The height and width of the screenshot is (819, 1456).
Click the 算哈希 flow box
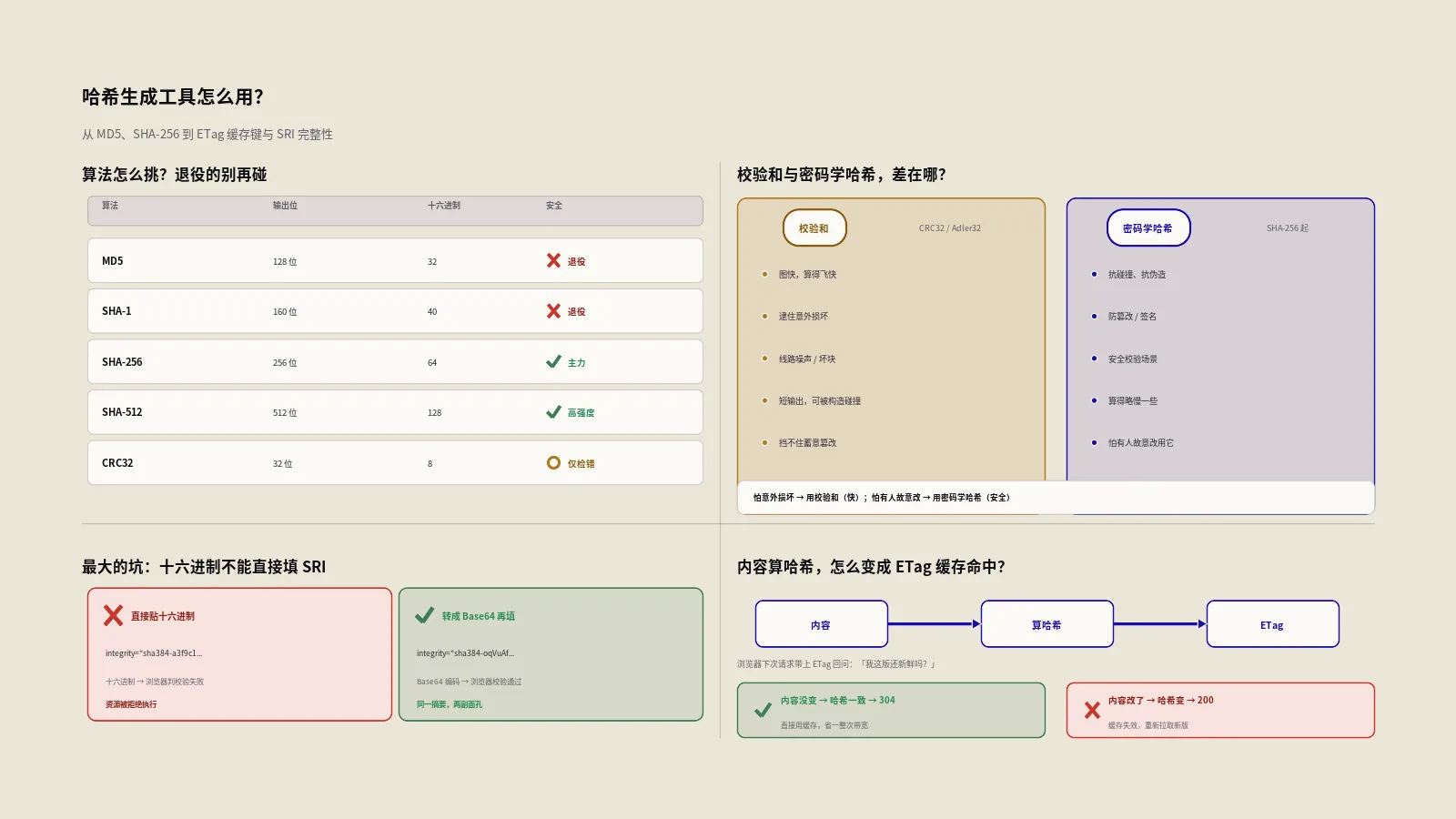(1046, 624)
